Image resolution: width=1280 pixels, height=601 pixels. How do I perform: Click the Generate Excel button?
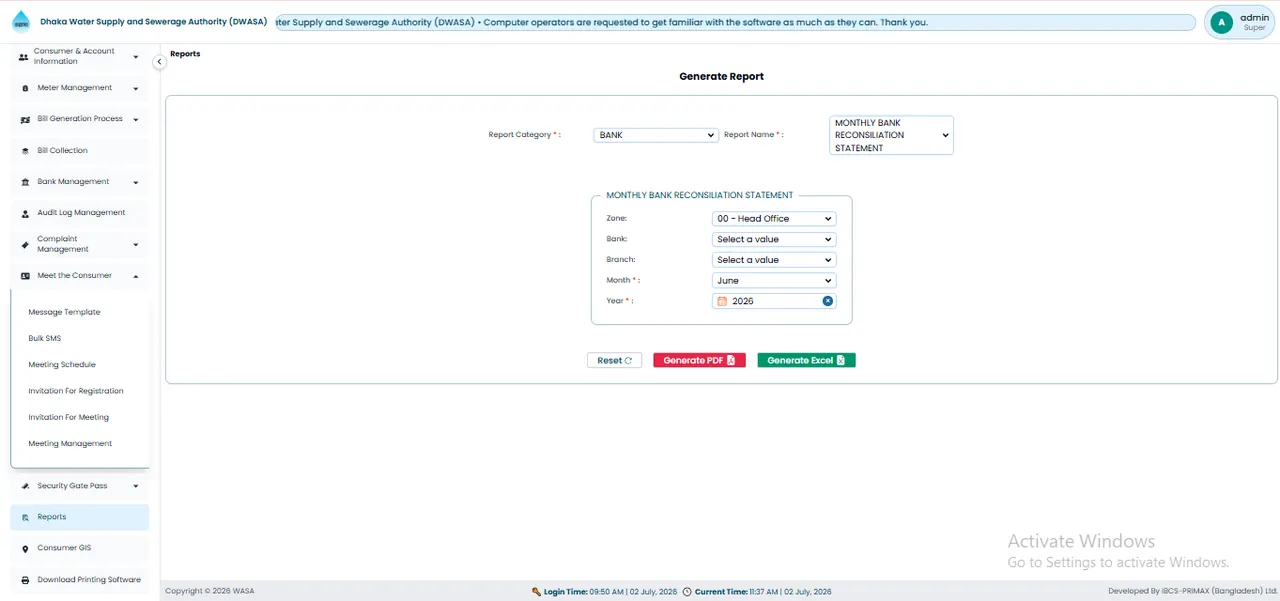click(806, 360)
